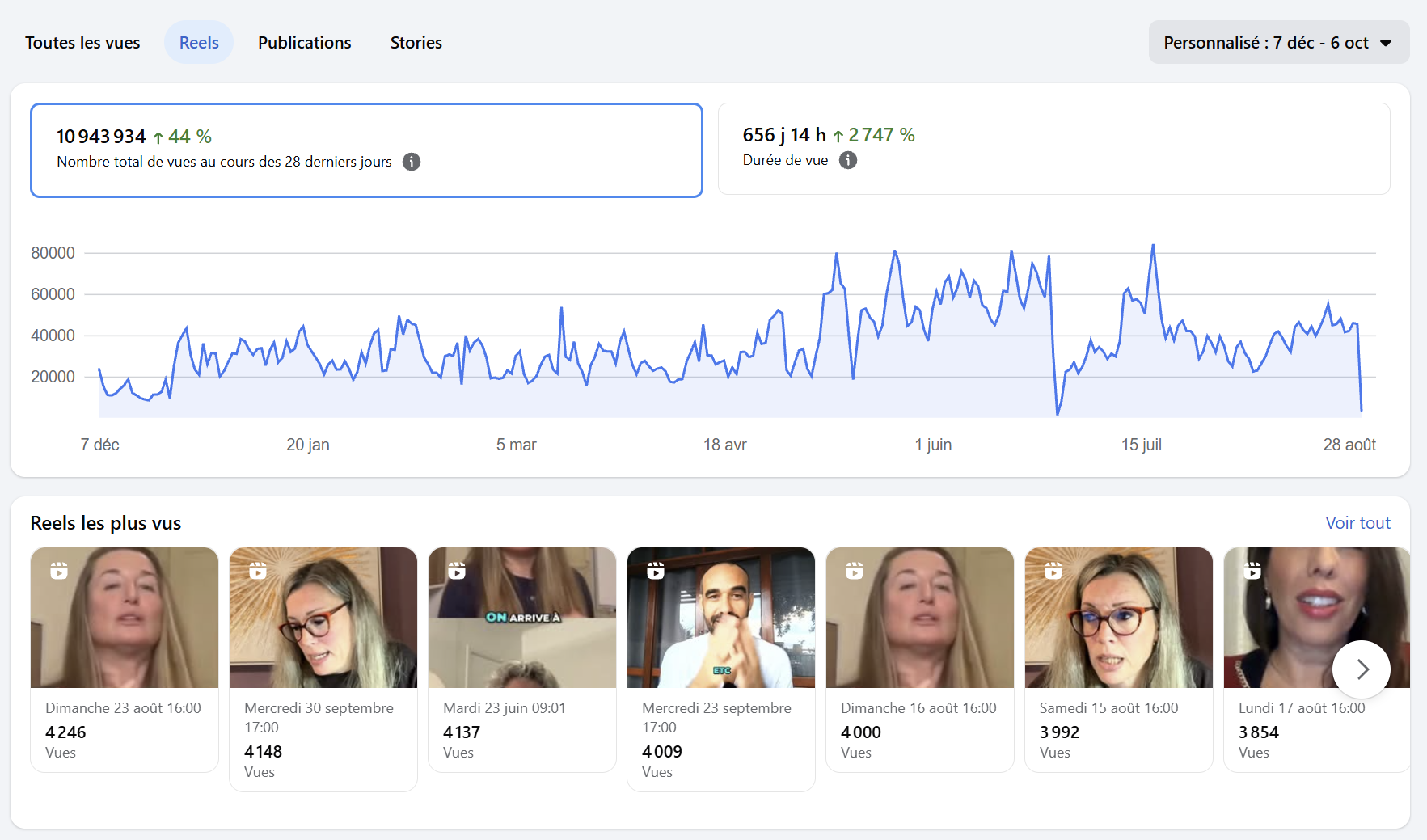
Task: Click reel icon on Mardi 23 juin thumbnail
Action: coord(457,571)
